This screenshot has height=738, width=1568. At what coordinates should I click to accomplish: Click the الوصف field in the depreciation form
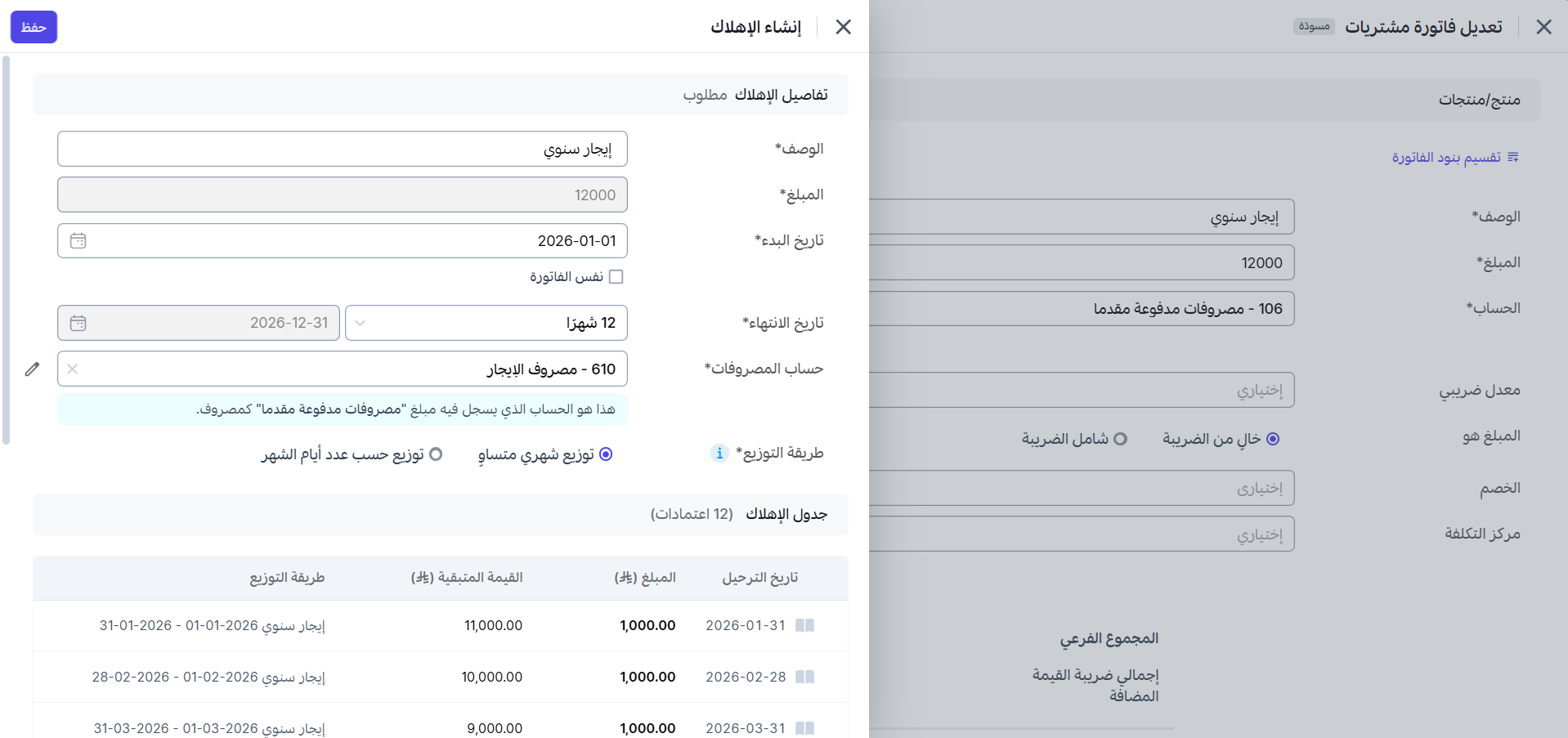pyautogui.click(x=342, y=150)
